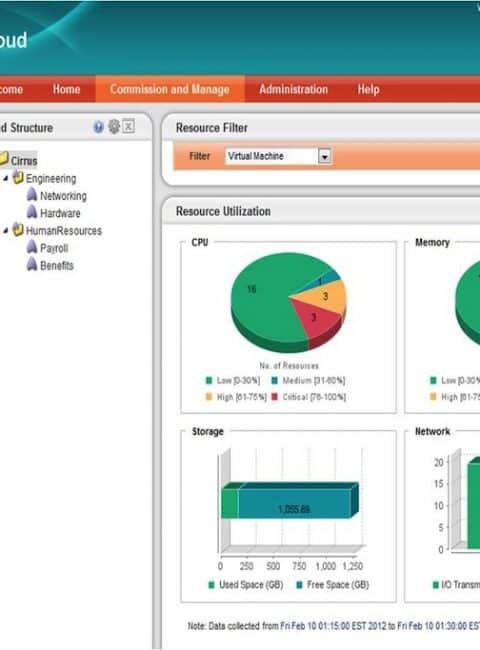This screenshot has height=650, width=480.
Task: Toggle Low [0-30%] legend swatch in CPU chart
Action: click(x=209, y=380)
